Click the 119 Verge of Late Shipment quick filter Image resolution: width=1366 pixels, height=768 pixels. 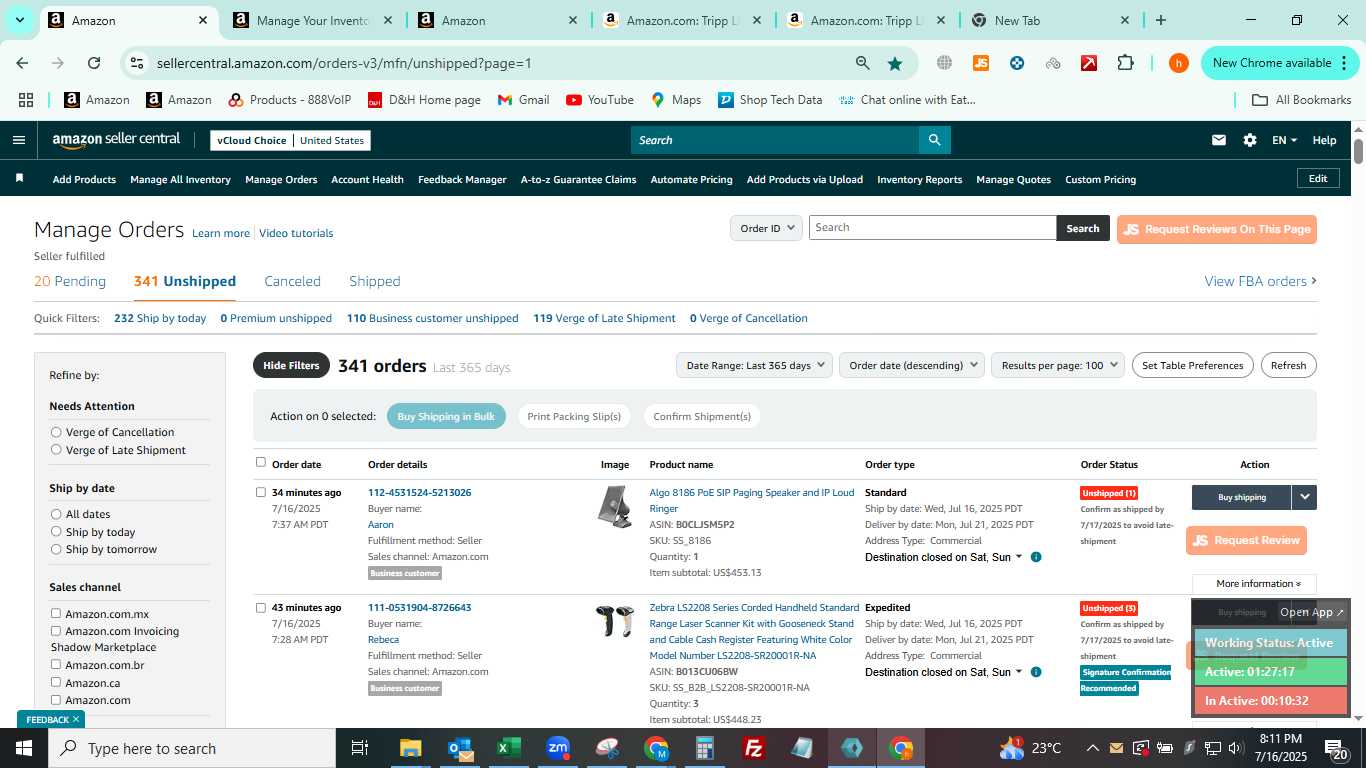pyautogui.click(x=604, y=318)
